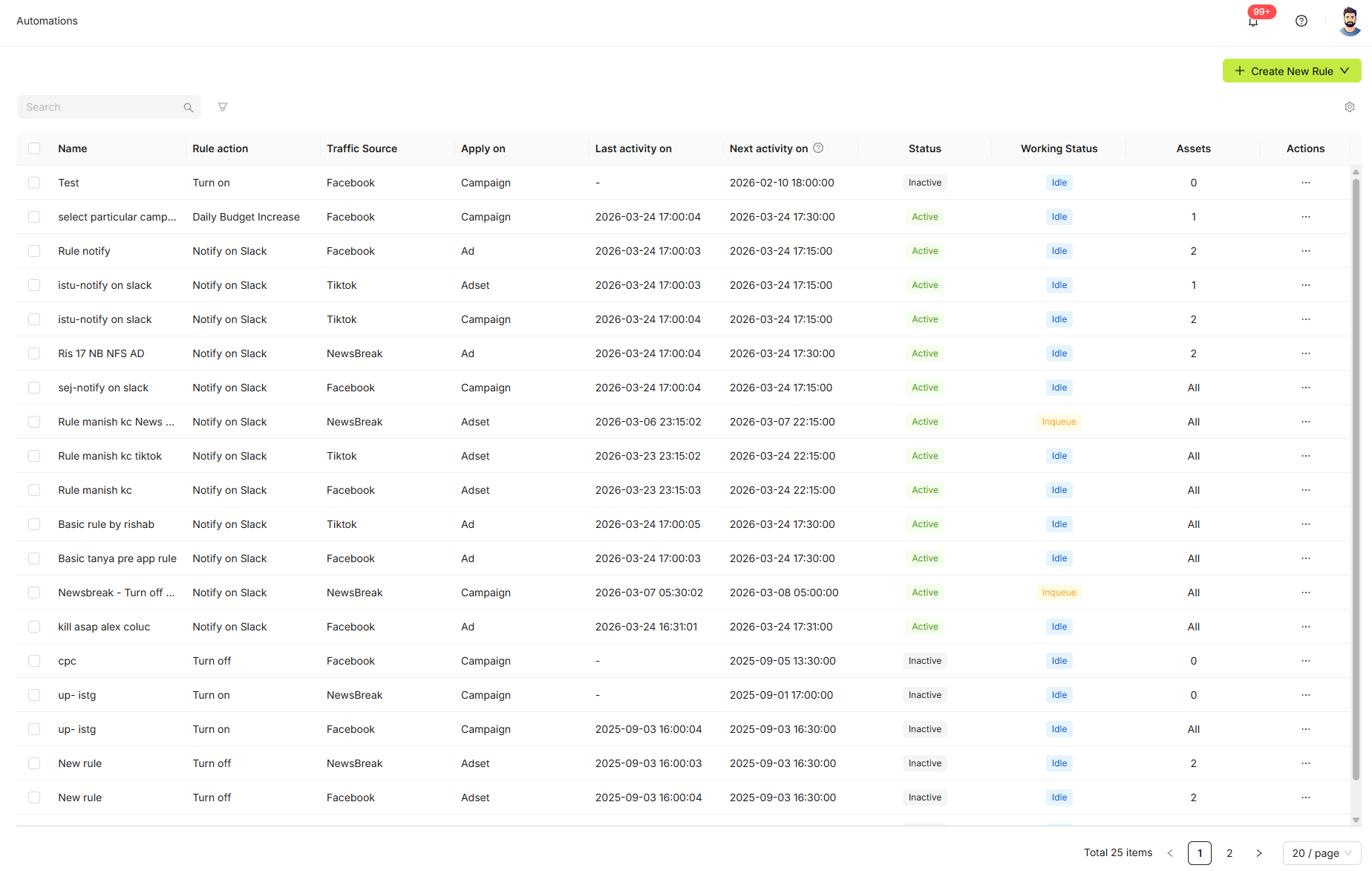This screenshot has width=1372, height=871.
Task: Click the search magnifier icon
Action: pyautogui.click(x=188, y=108)
